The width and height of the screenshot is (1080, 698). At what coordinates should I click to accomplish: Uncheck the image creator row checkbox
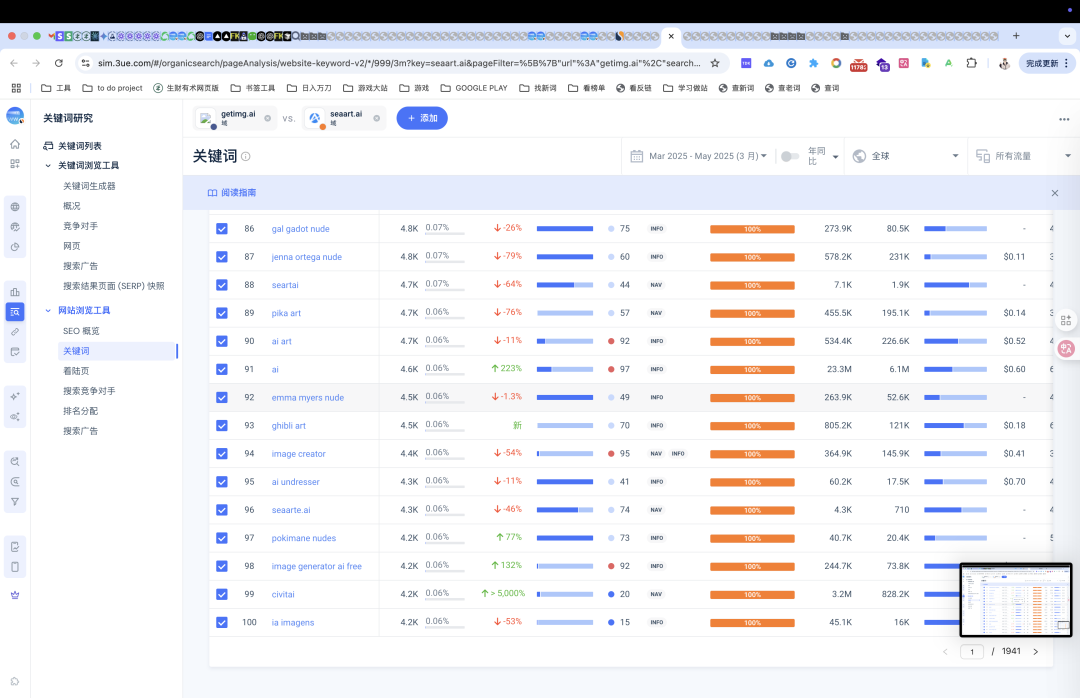222,454
